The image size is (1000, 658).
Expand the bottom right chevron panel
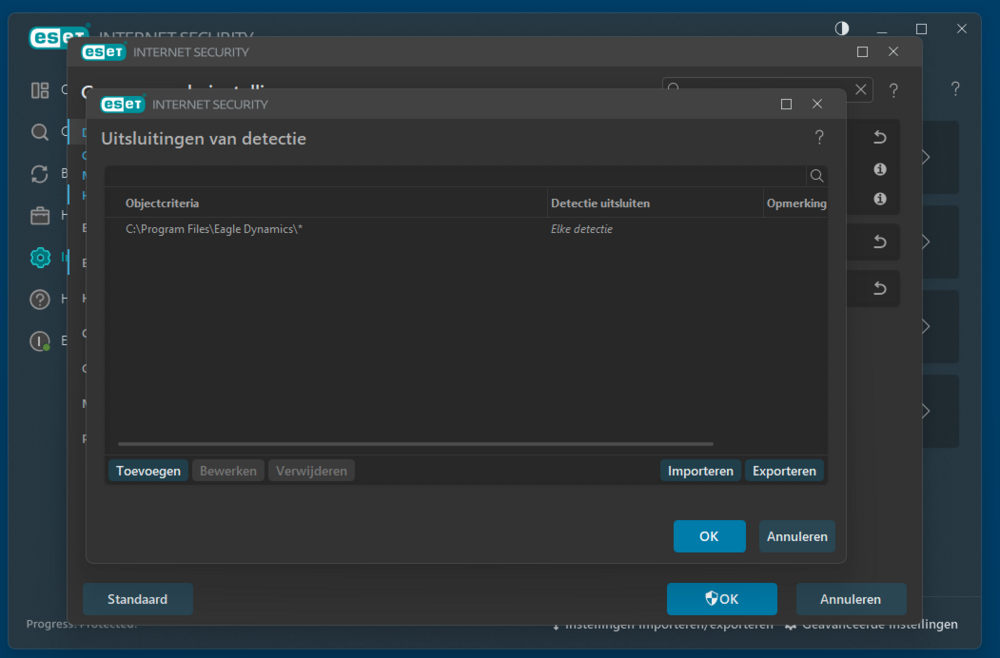[925, 411]
